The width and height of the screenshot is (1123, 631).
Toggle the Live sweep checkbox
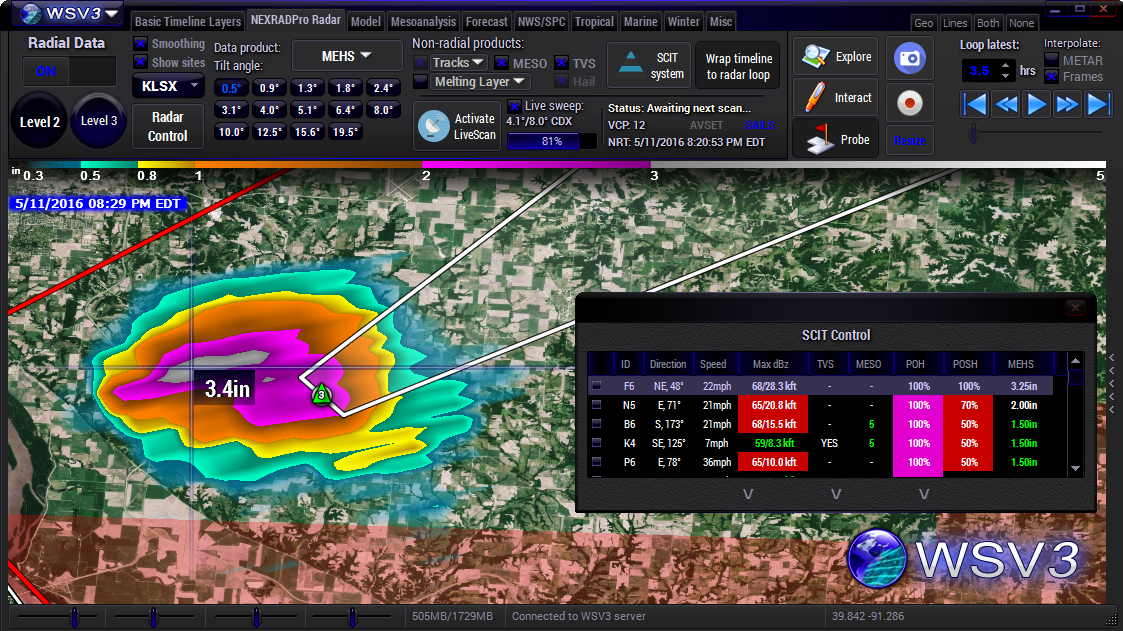click(514, 106)
